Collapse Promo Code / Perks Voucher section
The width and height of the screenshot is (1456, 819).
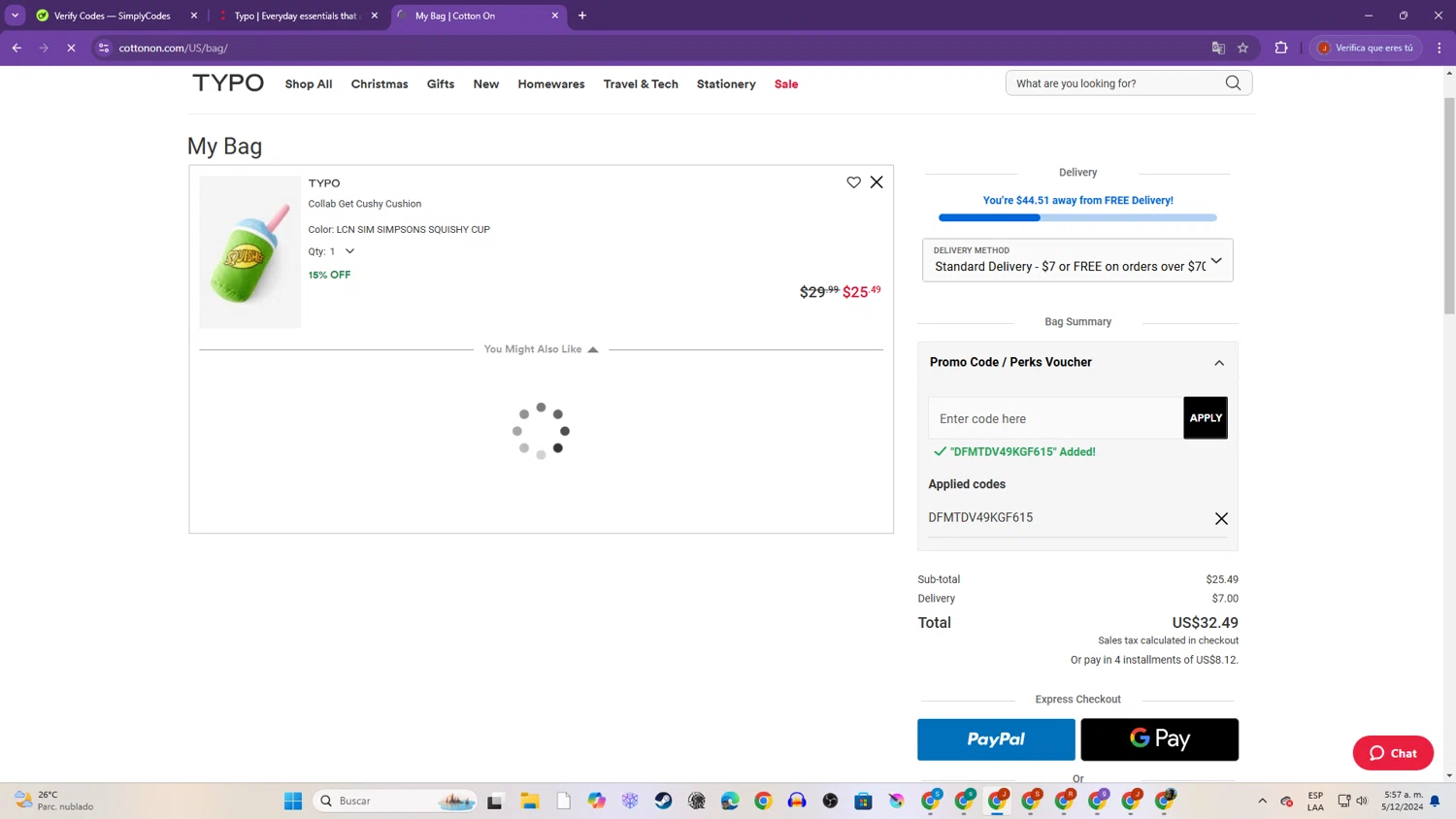click(x=1219, y=363)
